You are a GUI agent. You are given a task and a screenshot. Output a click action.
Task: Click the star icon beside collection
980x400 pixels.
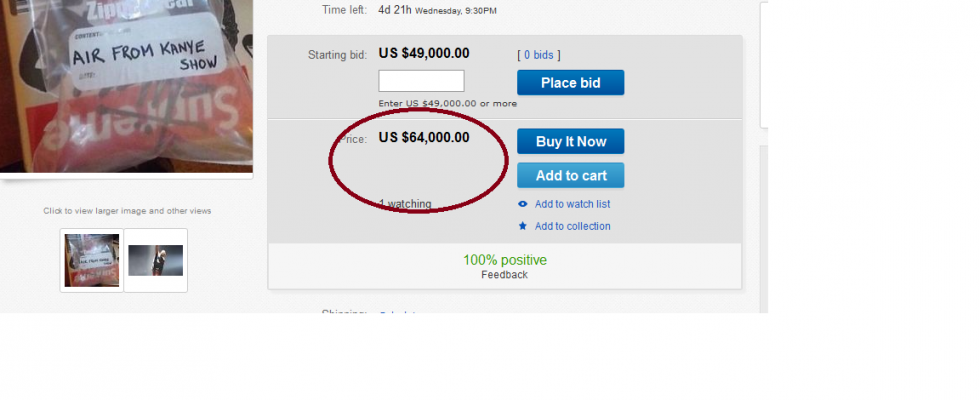(523, 226)
